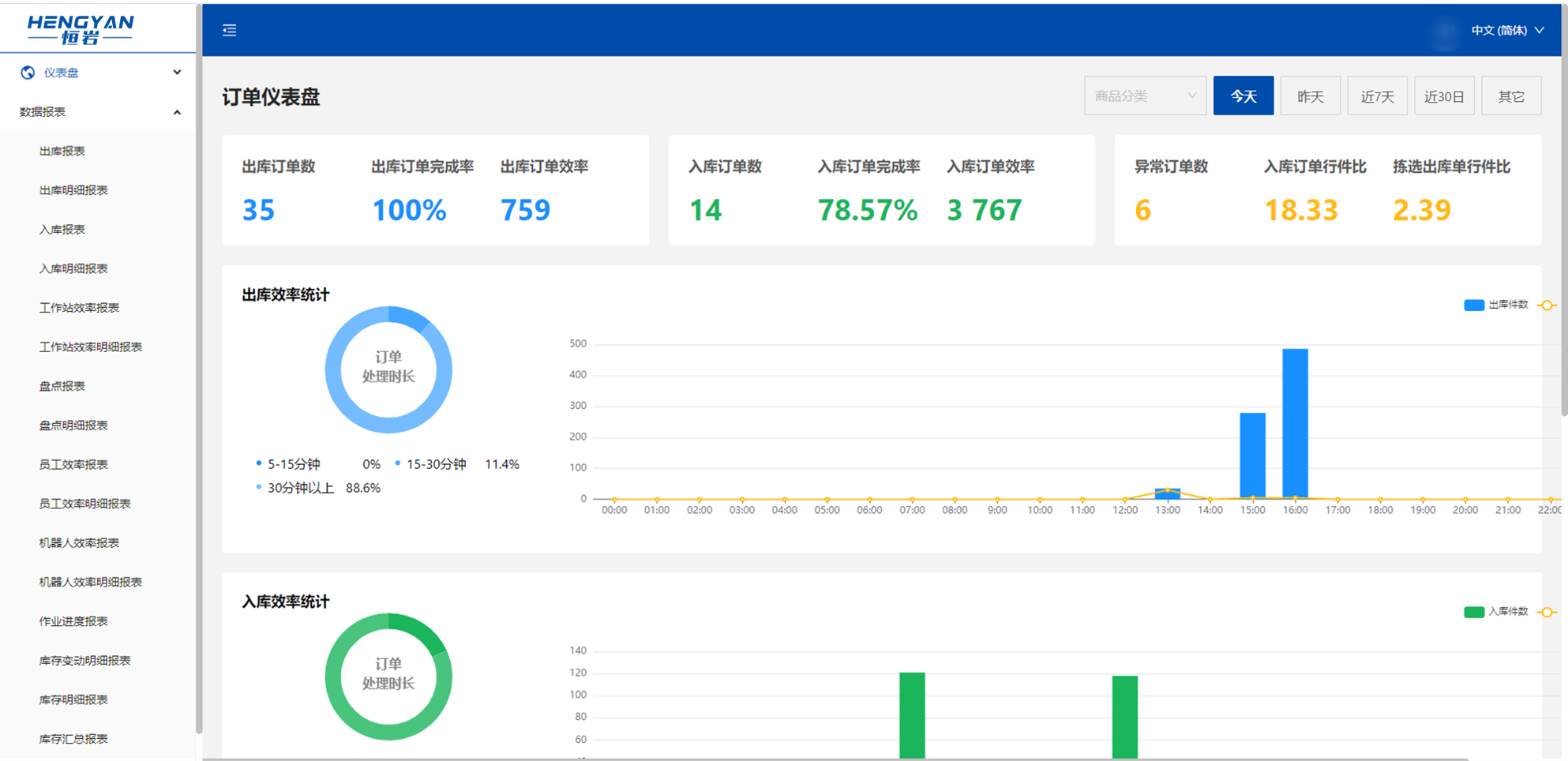This screenshot has width=1568, height=761.
Task: Open 盘点报表 in sidebar
Action: coord(62,386)
